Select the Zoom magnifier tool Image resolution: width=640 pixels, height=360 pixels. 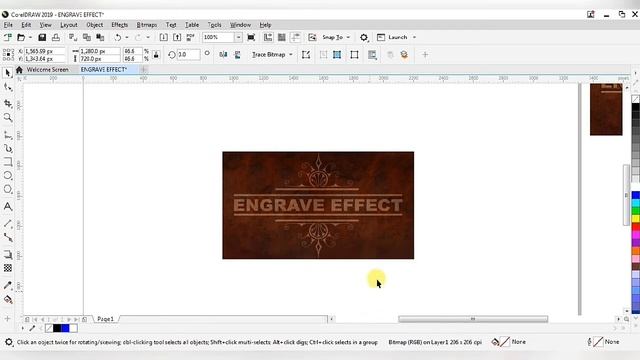click(8, 118)
